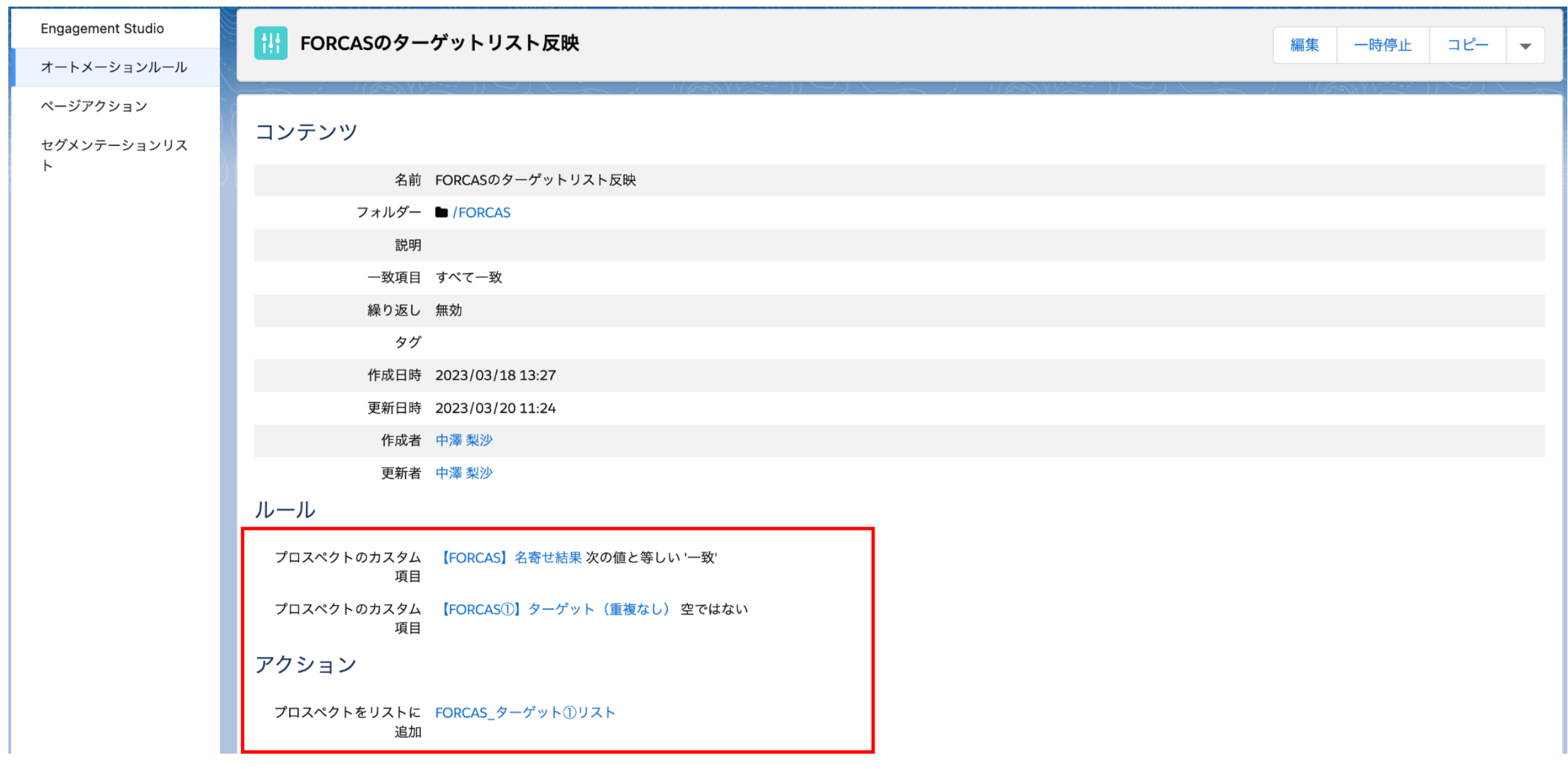
Task: Click the automation rule icon beside title
Action: [270, 43]
